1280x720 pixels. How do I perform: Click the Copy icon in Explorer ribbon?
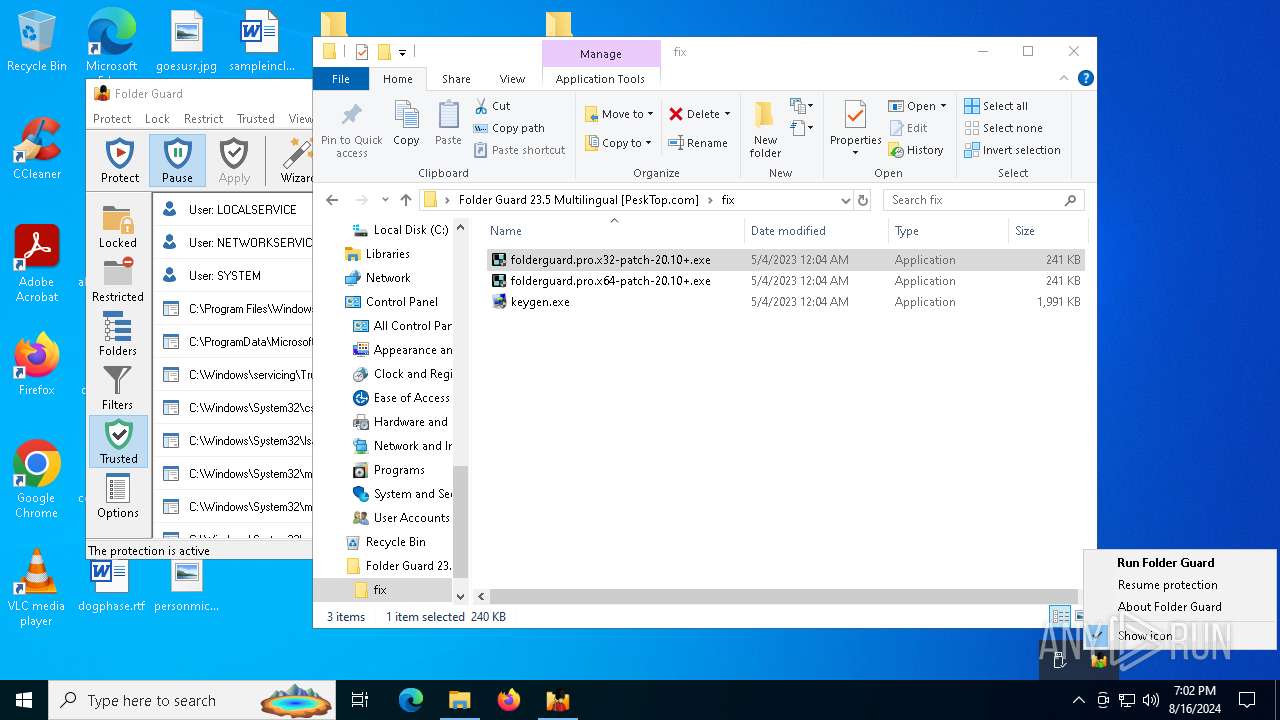[x=406, y=124]
